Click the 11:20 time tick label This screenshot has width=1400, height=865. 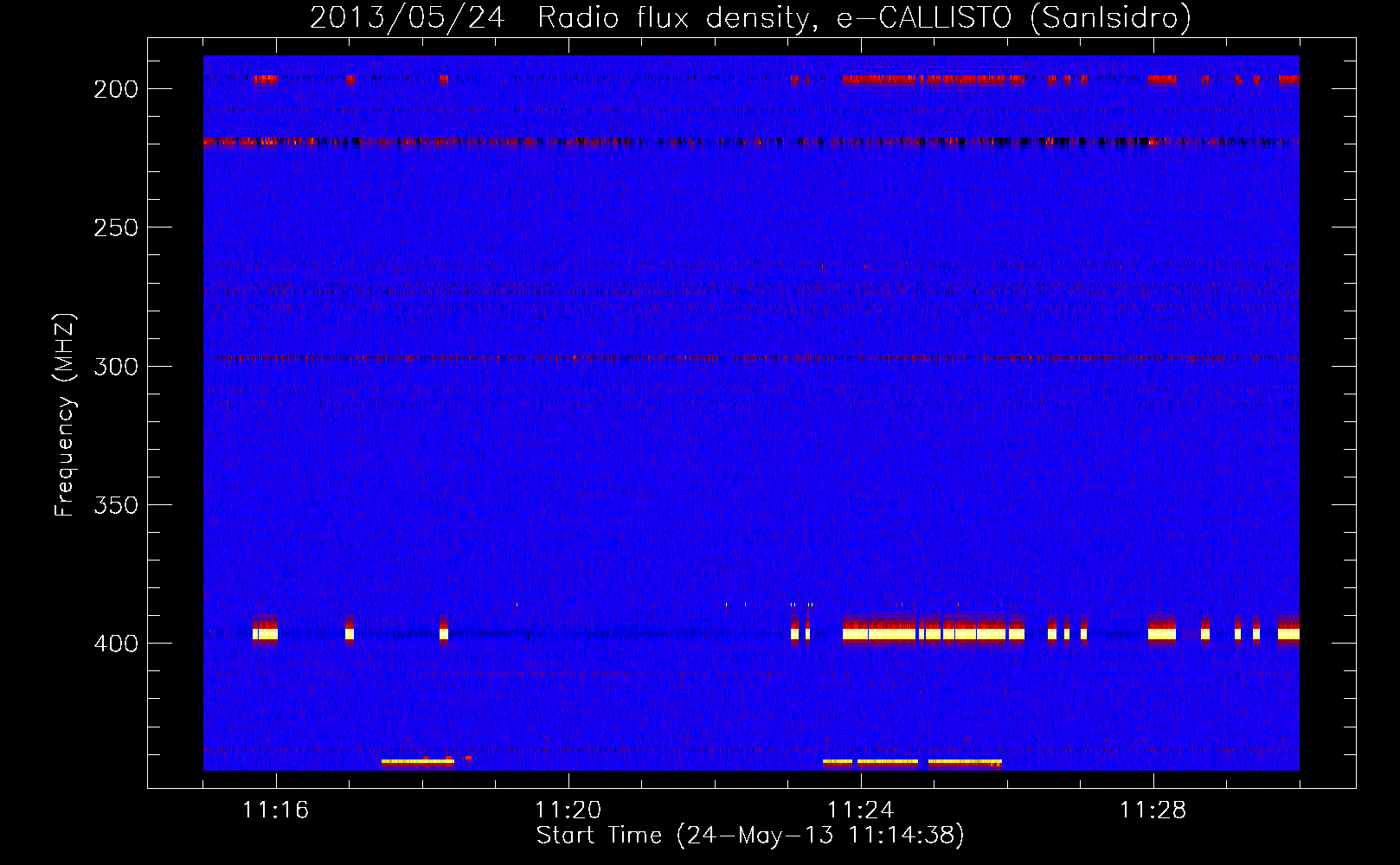(x=568, y=810)
